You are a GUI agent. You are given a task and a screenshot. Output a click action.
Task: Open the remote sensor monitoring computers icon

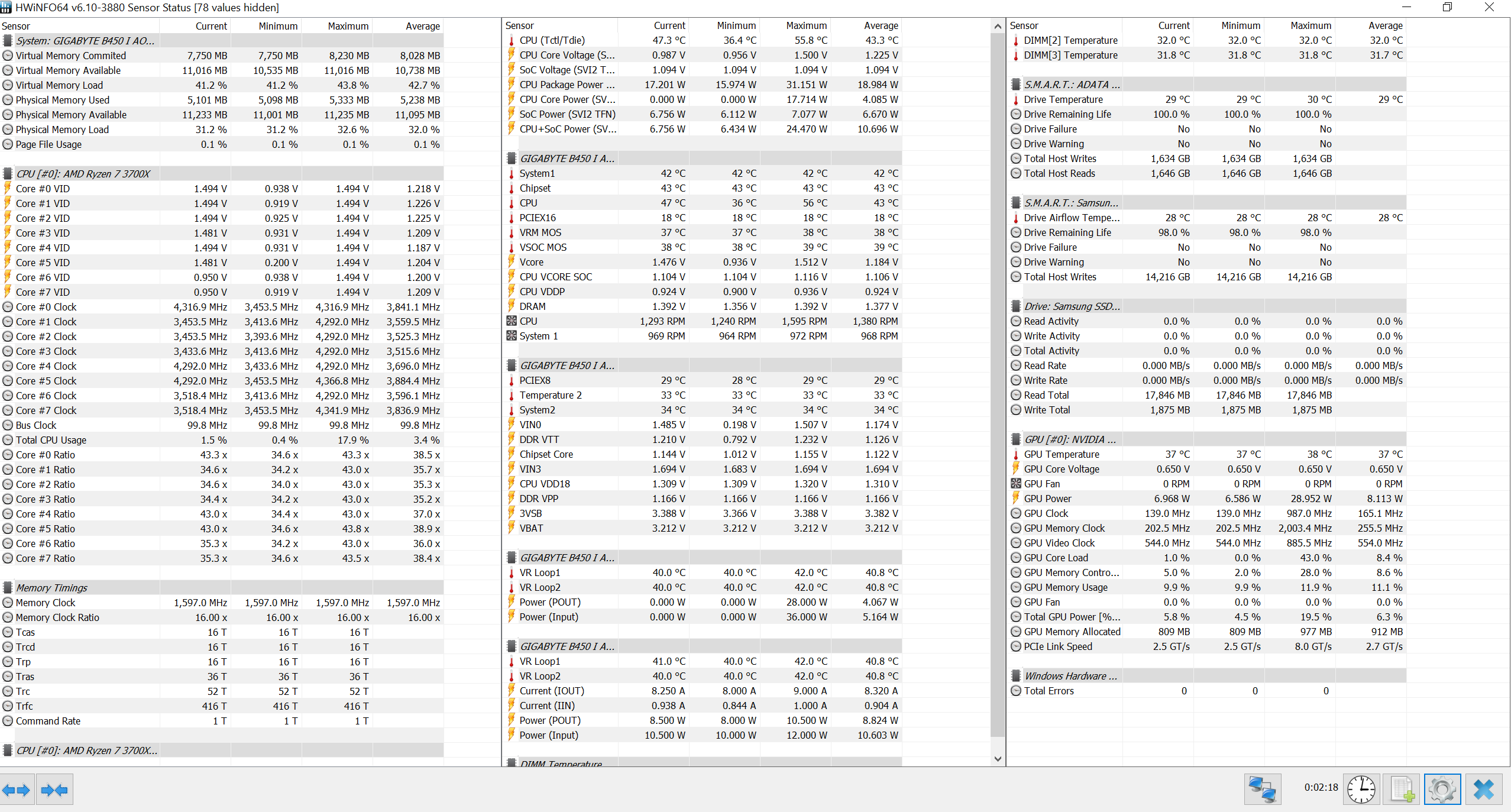pos(1262,790)
